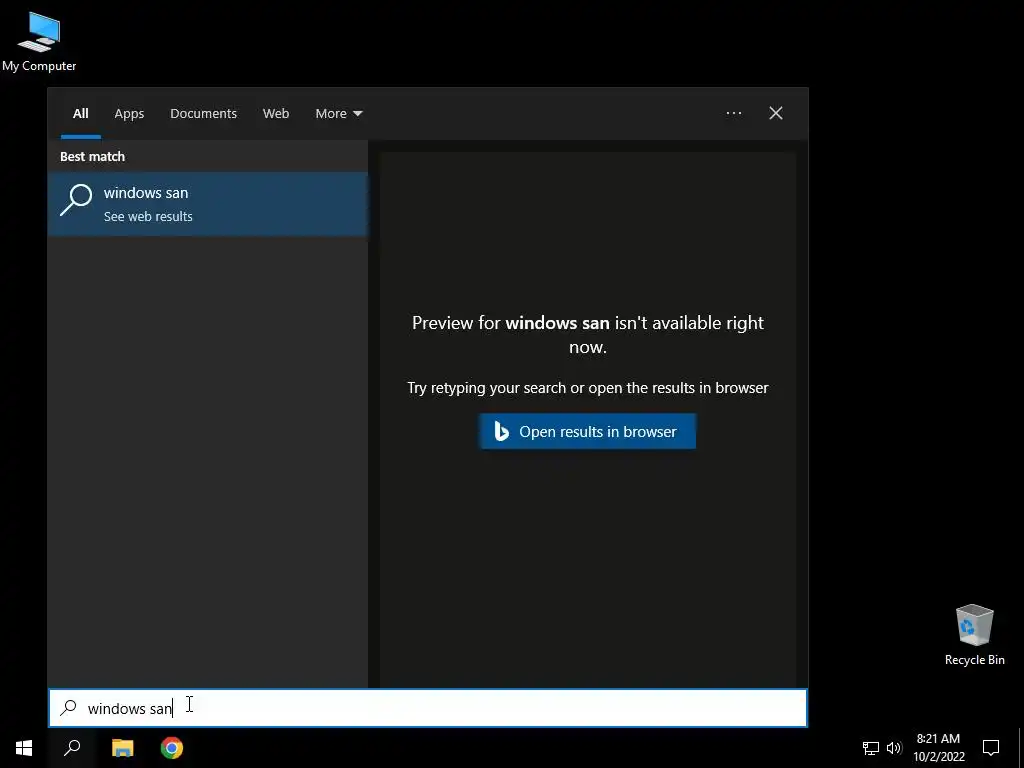Click the three-dot options in search panel
Viewport: 1024px width, 768px height.
click(x=734, y=113)
